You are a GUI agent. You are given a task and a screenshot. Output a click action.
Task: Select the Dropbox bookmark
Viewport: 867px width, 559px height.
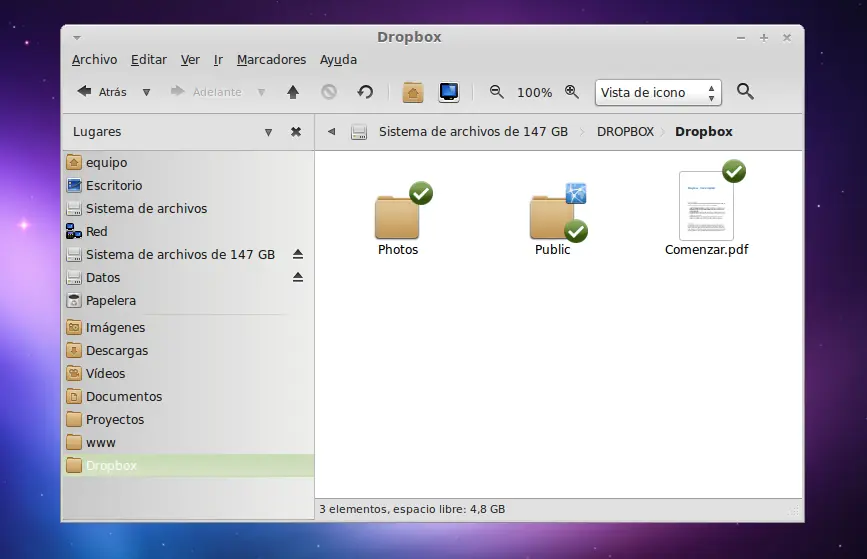point(188,466)
